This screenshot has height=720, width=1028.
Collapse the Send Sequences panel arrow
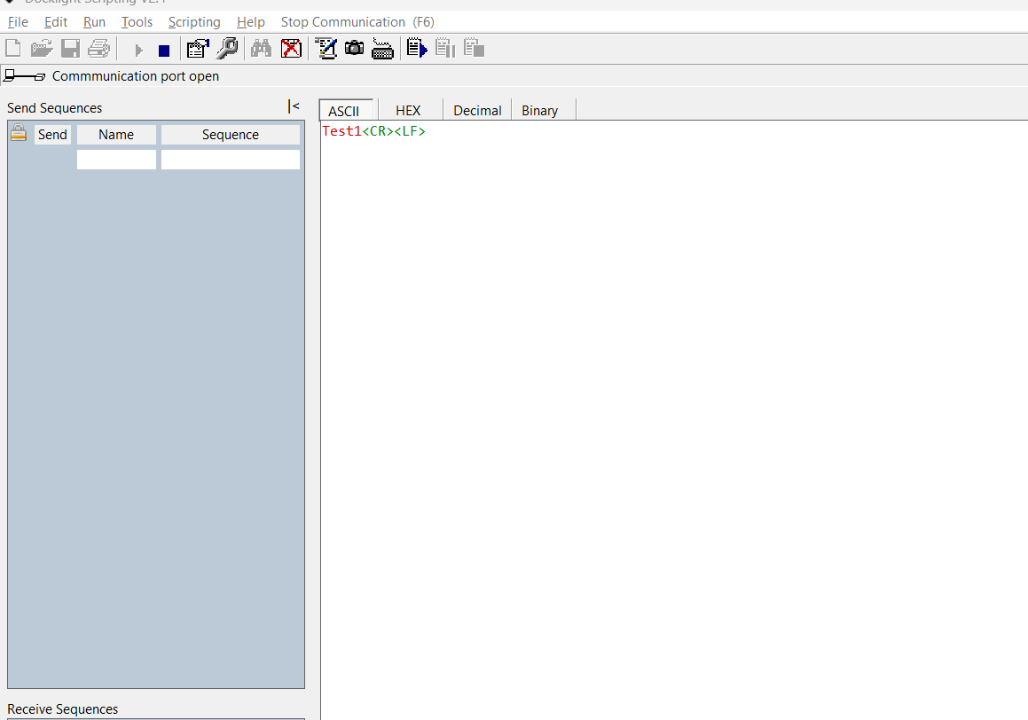click(x=293, y=106)
